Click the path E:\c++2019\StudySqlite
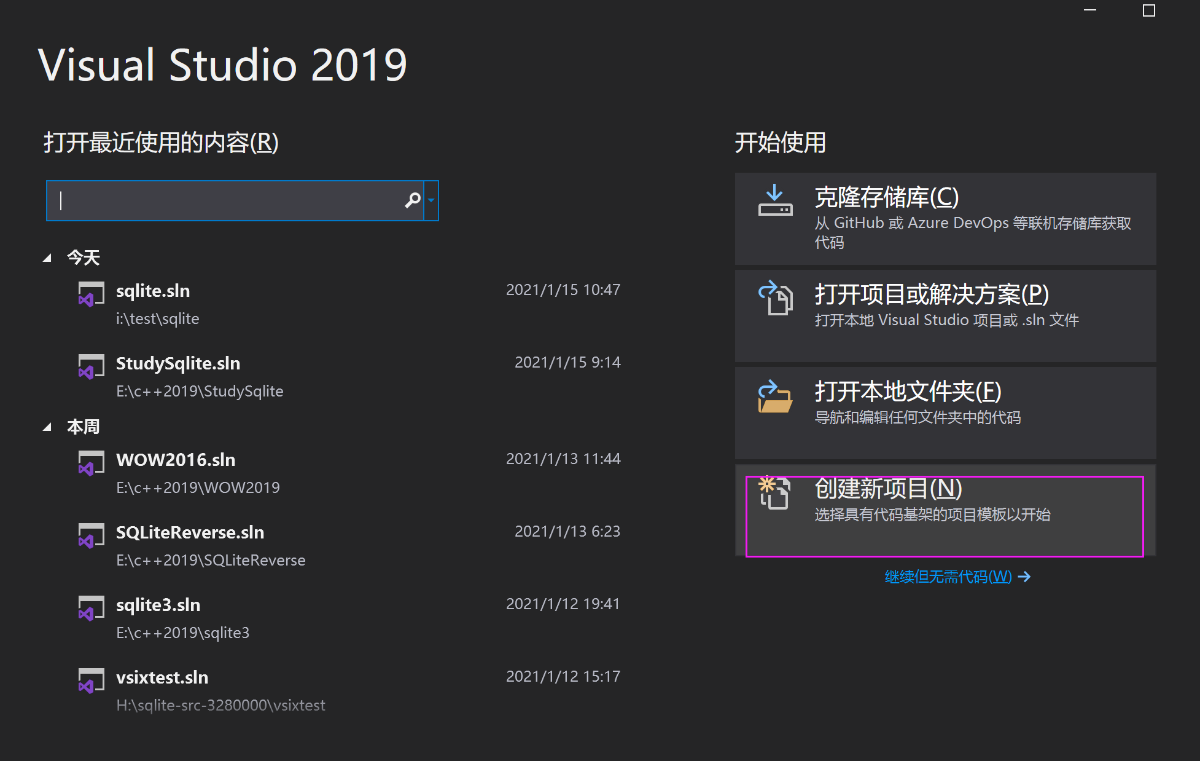This screenshot has width=1200, height=761. tap(200, 391)
